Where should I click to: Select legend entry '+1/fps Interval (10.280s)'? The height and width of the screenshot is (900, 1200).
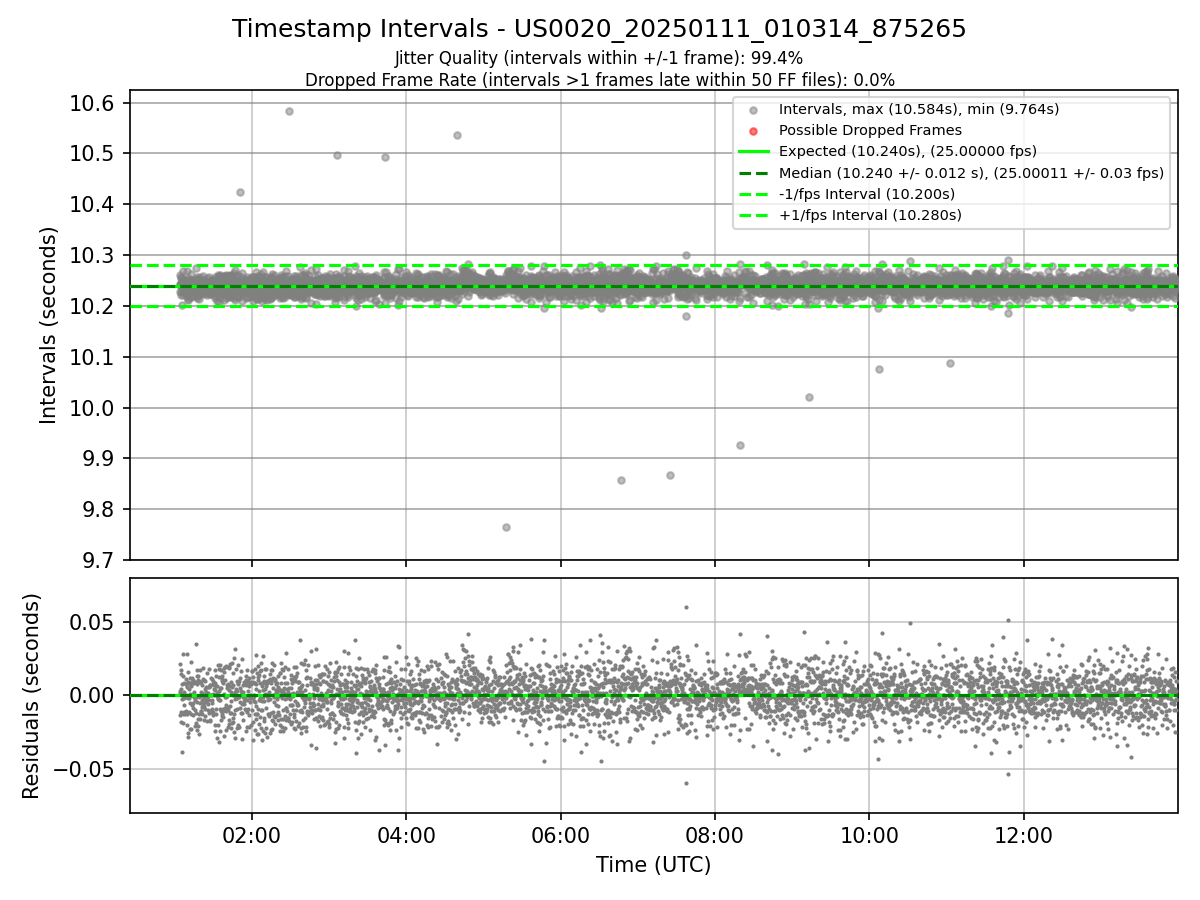pyautogui.click(x=869, y=215)
